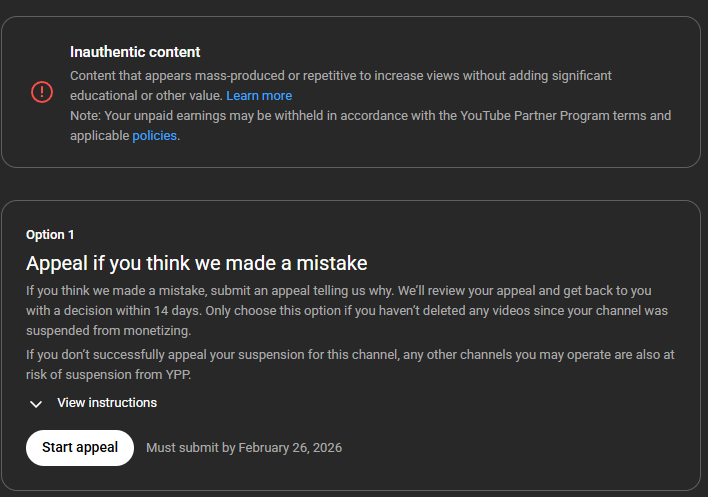Click paragraph about other channels at risk of suspension

(350, 365)
